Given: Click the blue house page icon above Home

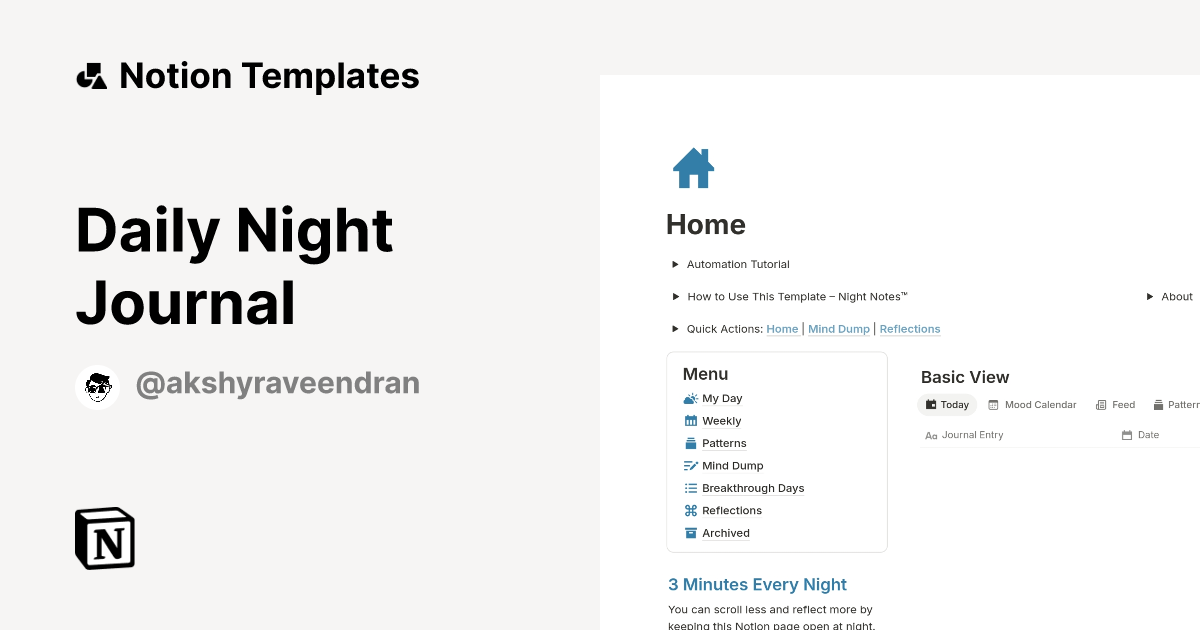Looking at the screenshot, I should pyautogui.click(x=693, y=168).
